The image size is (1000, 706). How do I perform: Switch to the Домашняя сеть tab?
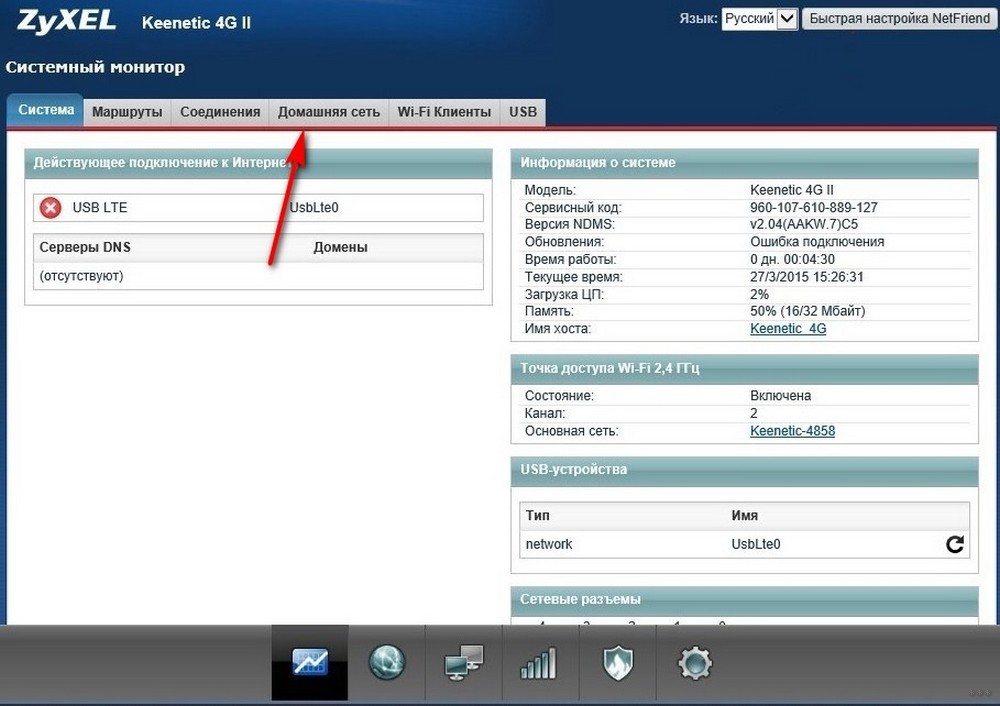pos(329,112)
